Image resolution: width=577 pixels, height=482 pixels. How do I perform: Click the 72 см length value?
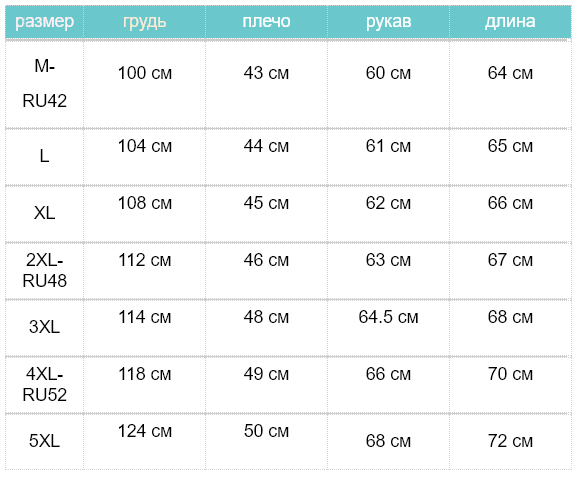510,441
